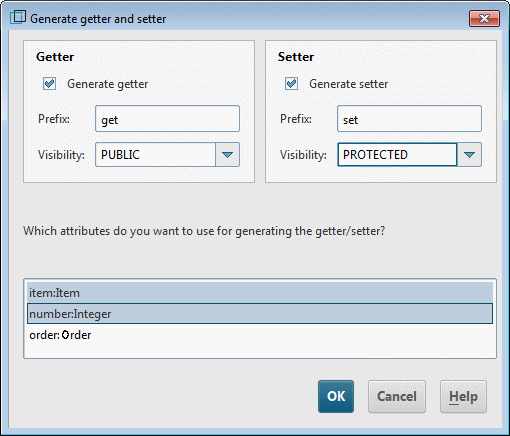Viewport: 510px width, 436px height.
Task: Click the 'Generate getter' label text
Action: (x=108, y=84)
